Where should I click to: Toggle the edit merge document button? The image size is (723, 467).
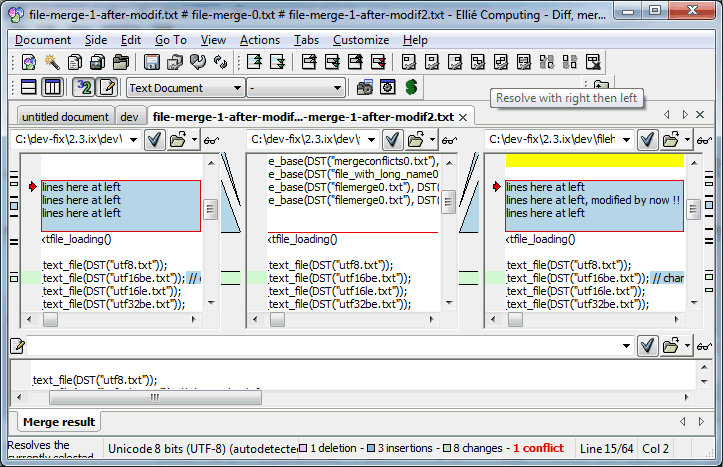(107, 87)
